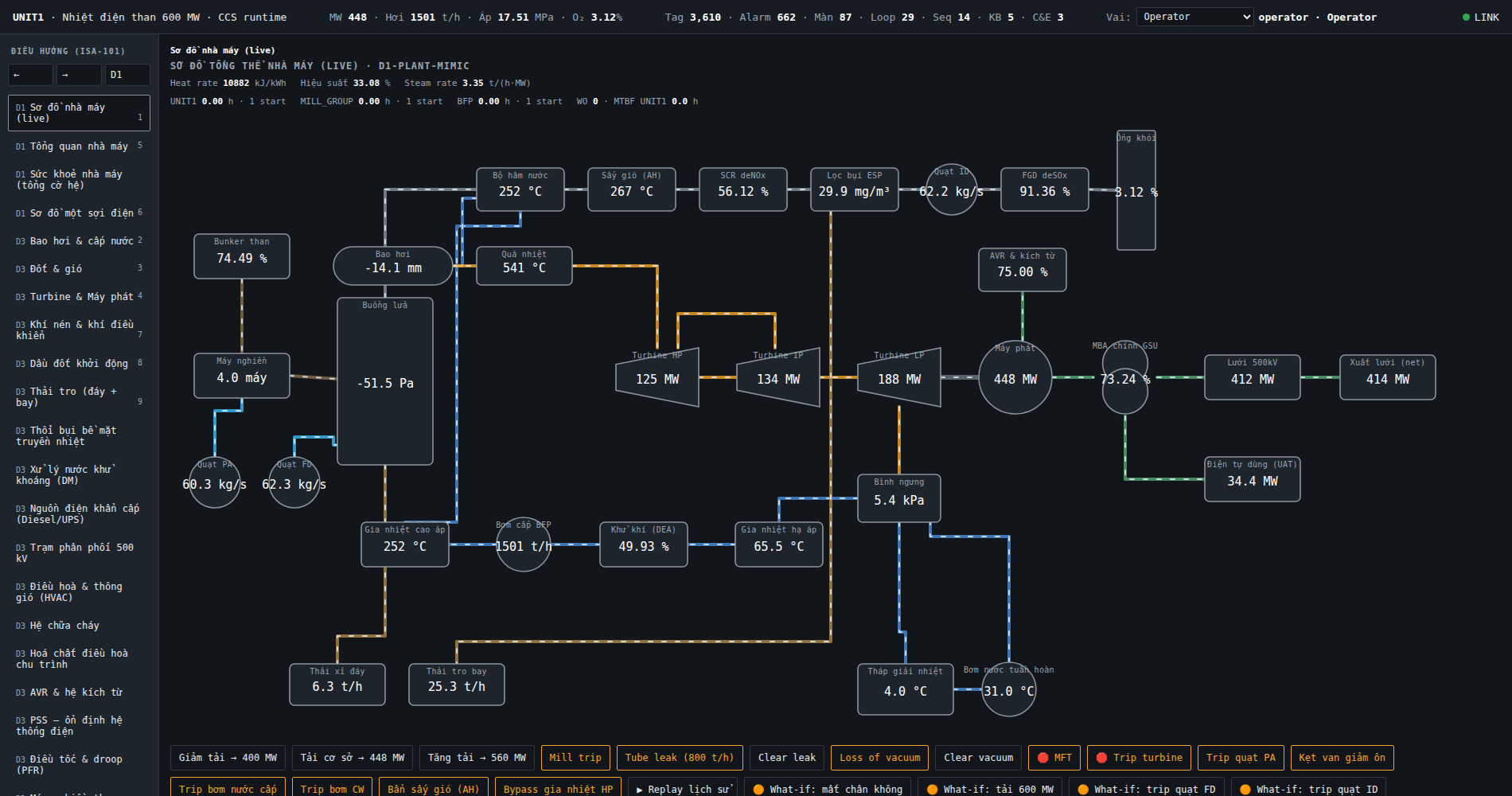Click the Máy phát generator circle symbol

click(x=1015, y=377)
